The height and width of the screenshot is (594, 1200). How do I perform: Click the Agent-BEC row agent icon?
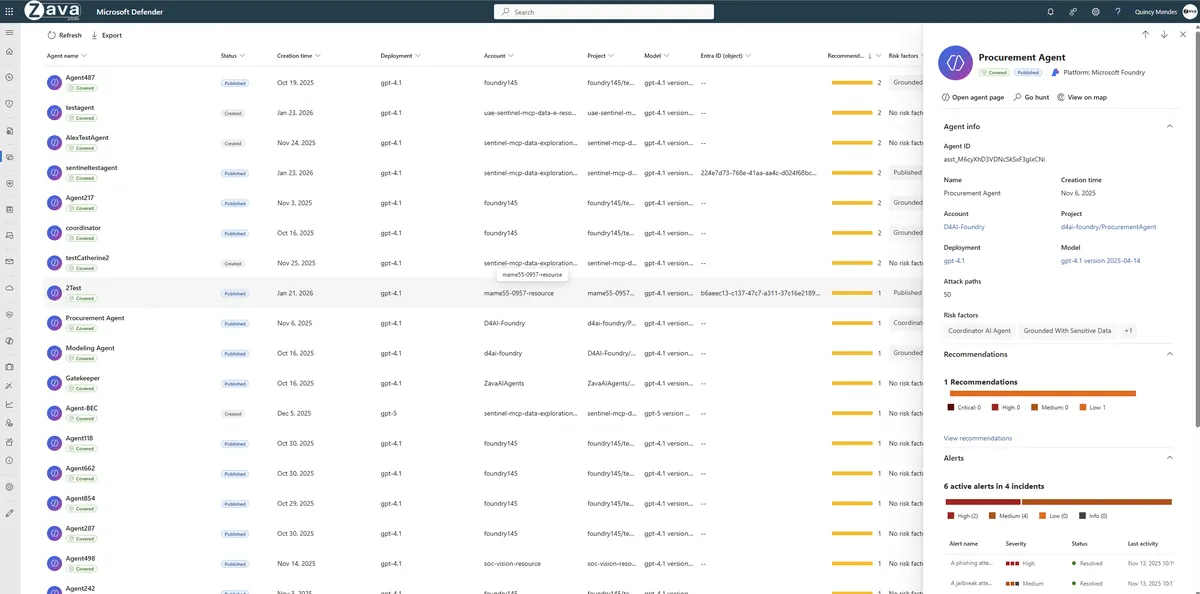point(54,413)
